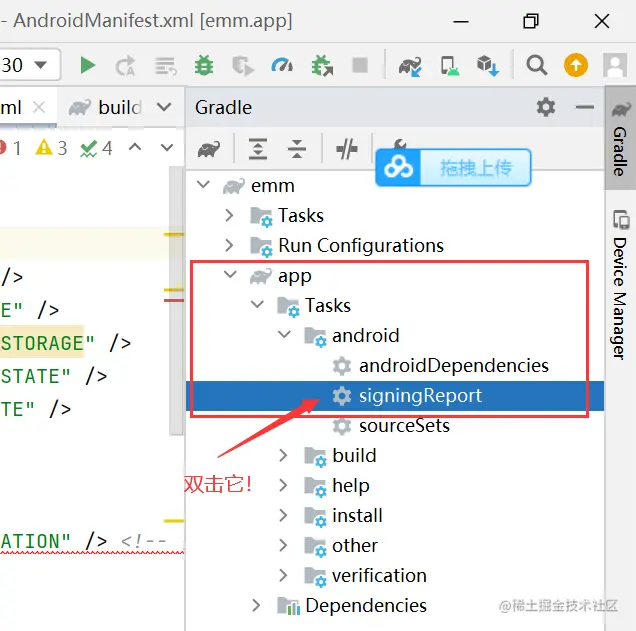Select the app module label
636x631 pixels.
pyautogui.click(x=294, y=277)
